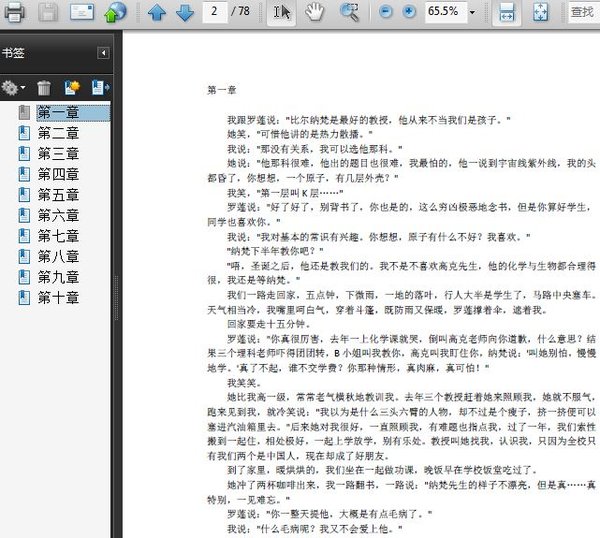
Task: Click bookmark page icon beside 第一章
Action: 24,112
